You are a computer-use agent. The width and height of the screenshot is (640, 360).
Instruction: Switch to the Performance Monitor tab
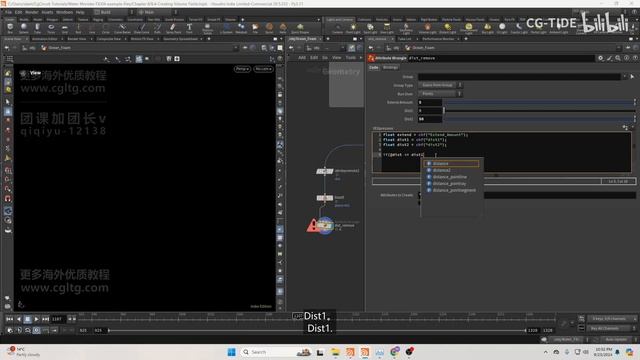pyautogui.click(x=438, y=39)
